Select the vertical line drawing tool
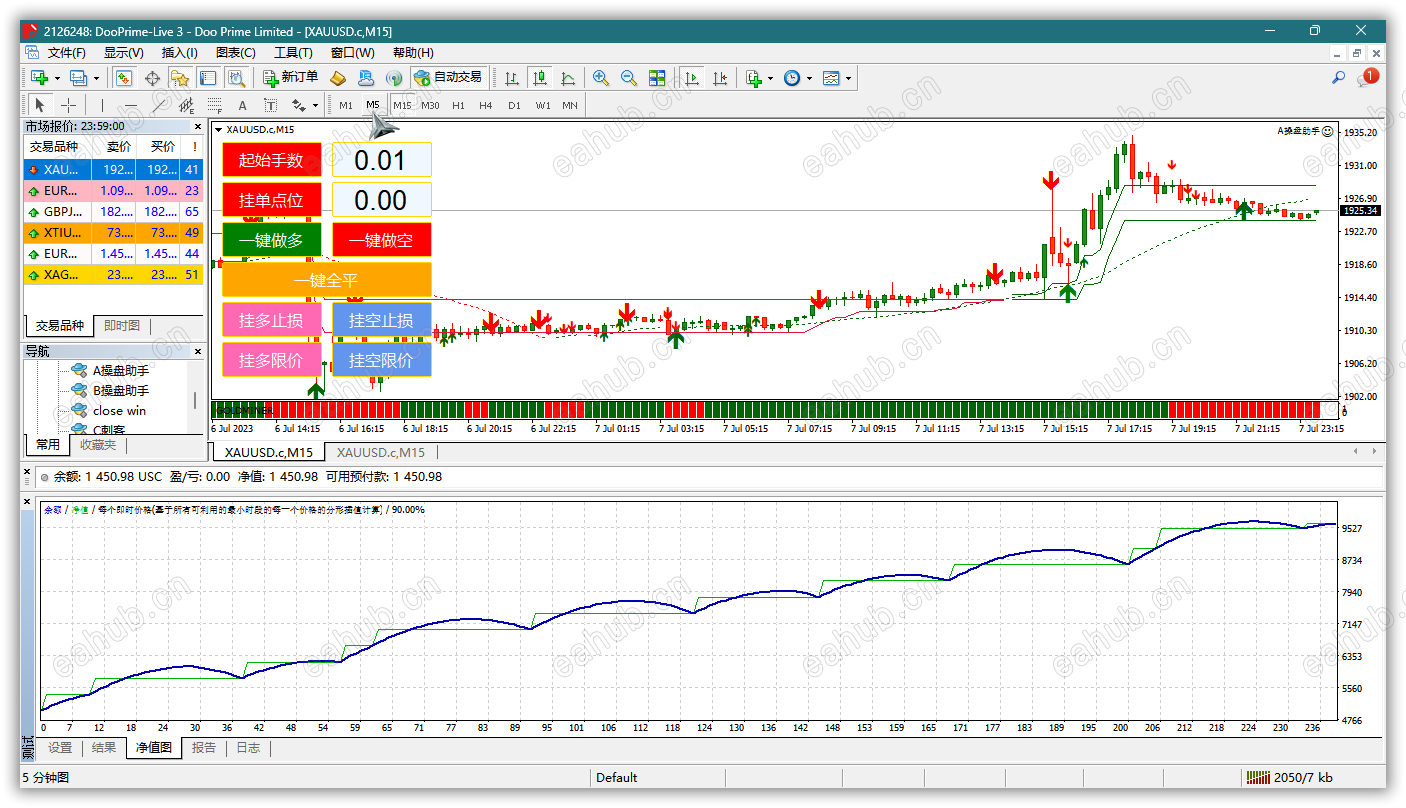This screenshot has height=808, width=1406. point(101,105)
